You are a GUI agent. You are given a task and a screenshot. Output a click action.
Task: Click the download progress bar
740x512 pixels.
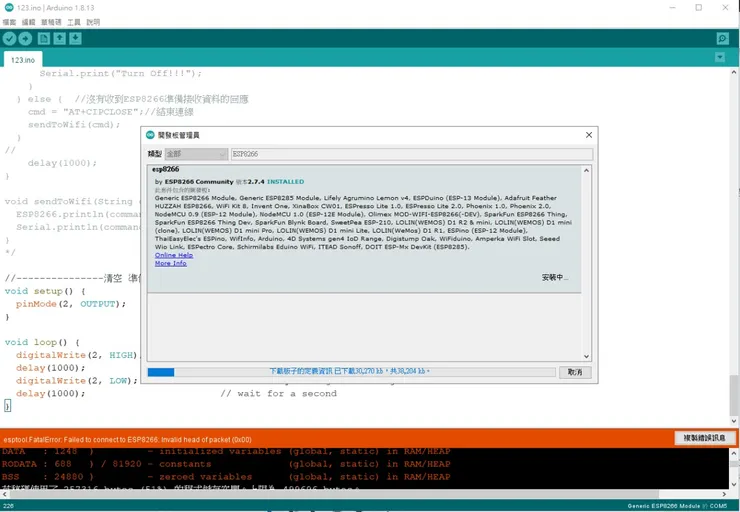click(x=352, y=372)
